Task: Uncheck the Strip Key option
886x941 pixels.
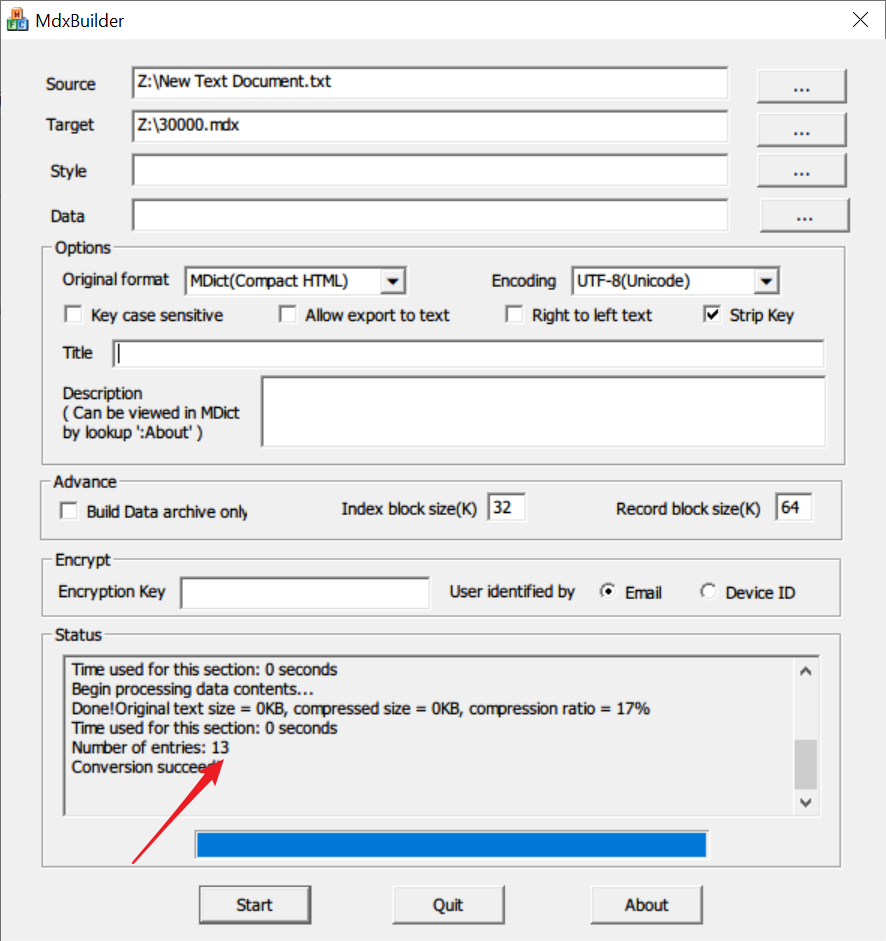Action: coord(712,314)
